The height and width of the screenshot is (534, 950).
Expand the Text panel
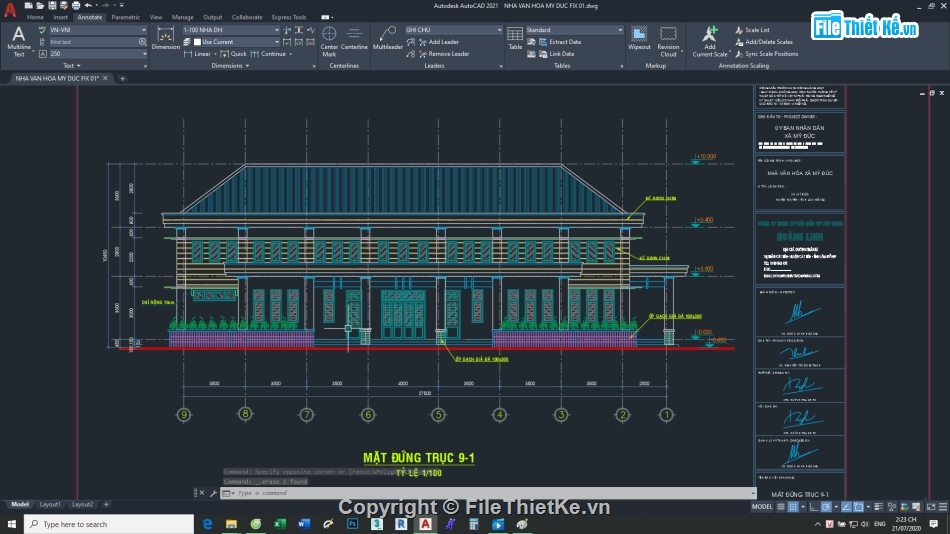tap(71, 65)
